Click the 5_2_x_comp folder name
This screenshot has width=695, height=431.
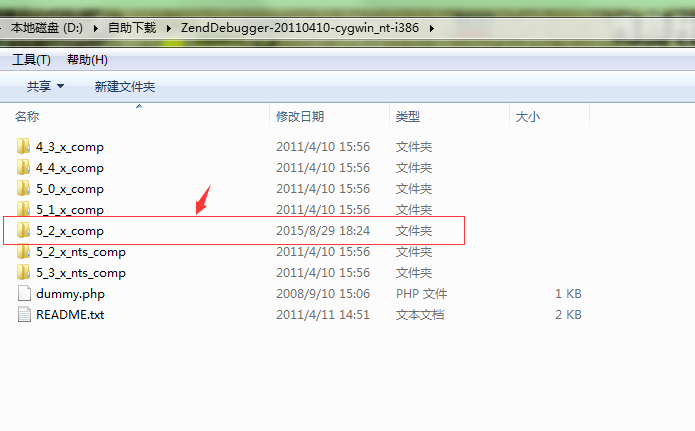click(70, 231)
